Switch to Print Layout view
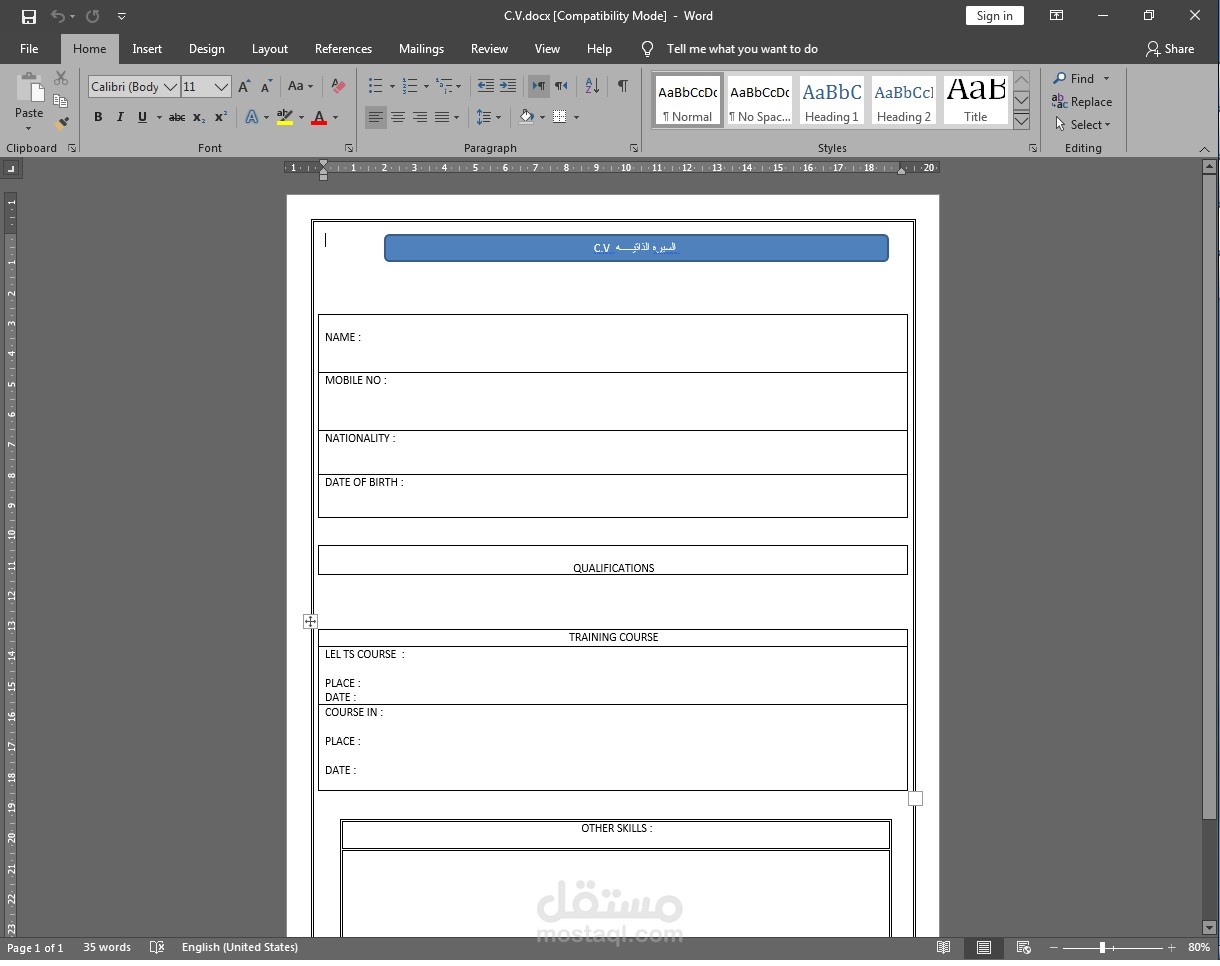The width and height of the screenshot is (1220, 966). point(984,947)
